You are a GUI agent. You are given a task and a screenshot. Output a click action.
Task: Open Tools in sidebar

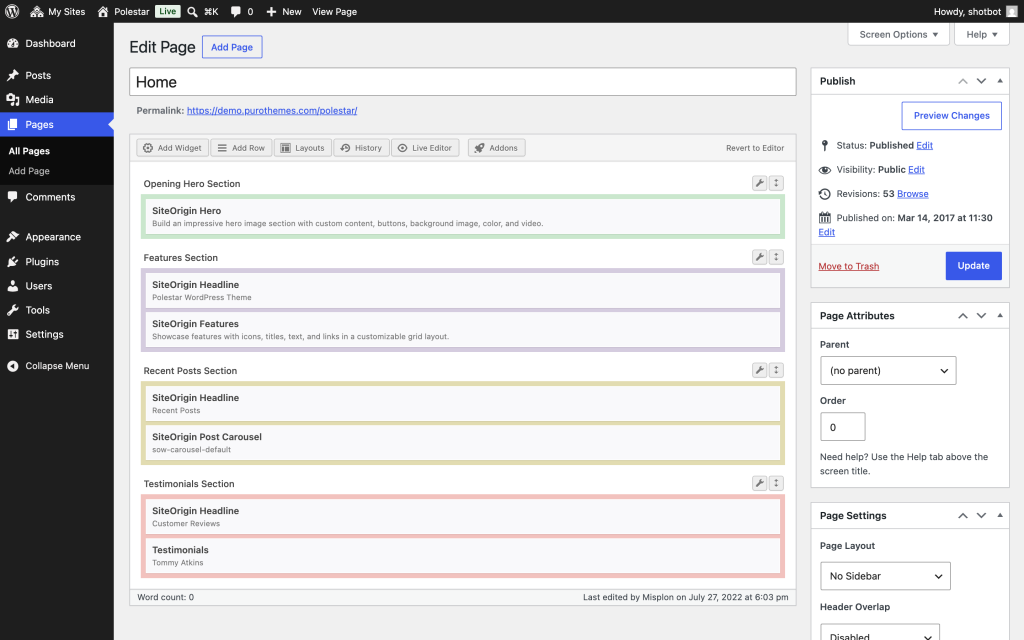pos(57,310)
